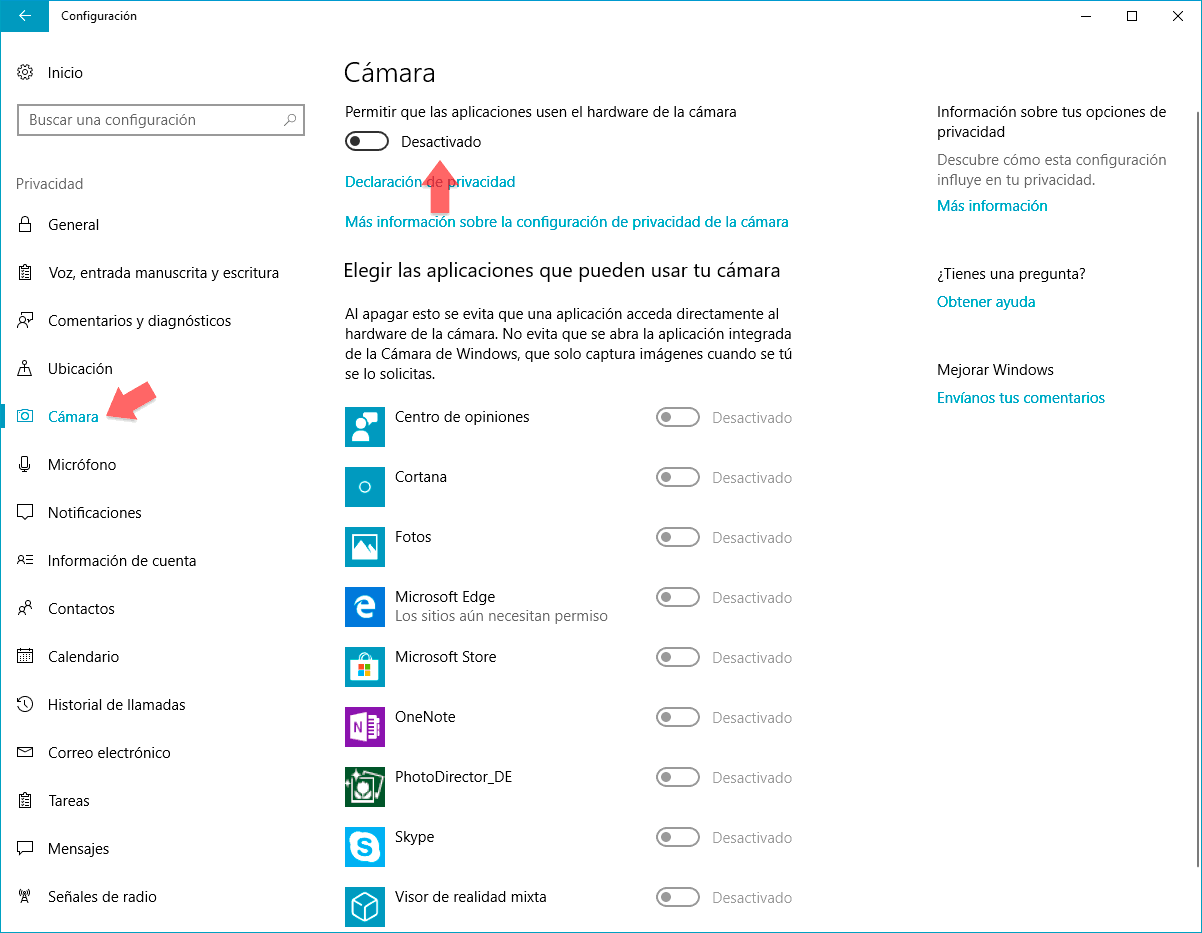Open the Micrófono privacy section
Image resolution: width=1202 pixels, height=933 pixels.
[x=82, y=465]
